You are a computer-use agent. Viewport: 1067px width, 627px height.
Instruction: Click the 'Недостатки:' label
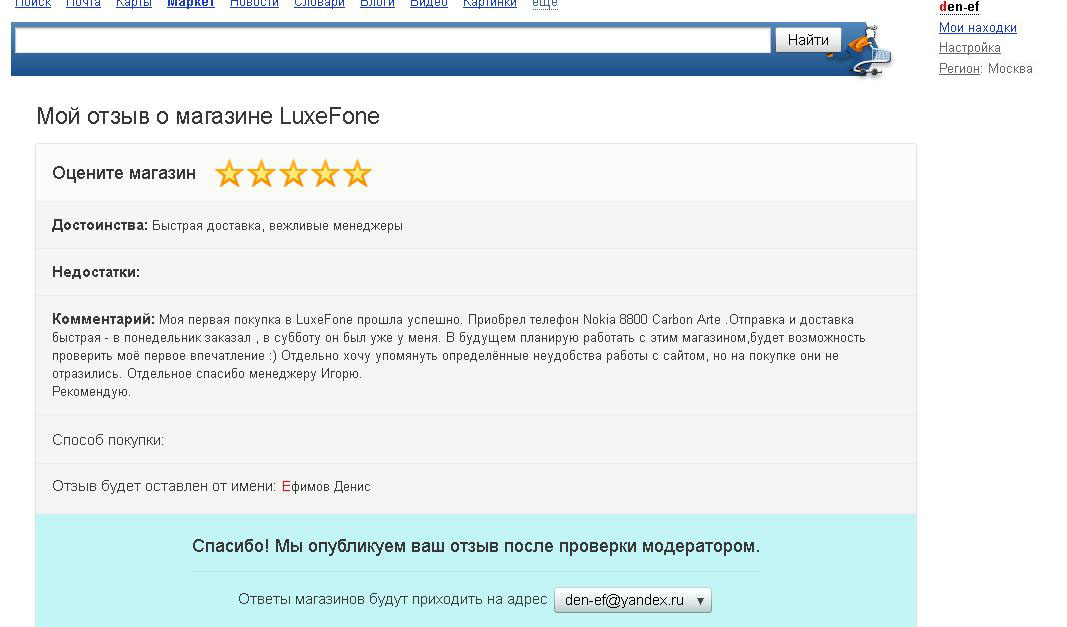point(96,272)
